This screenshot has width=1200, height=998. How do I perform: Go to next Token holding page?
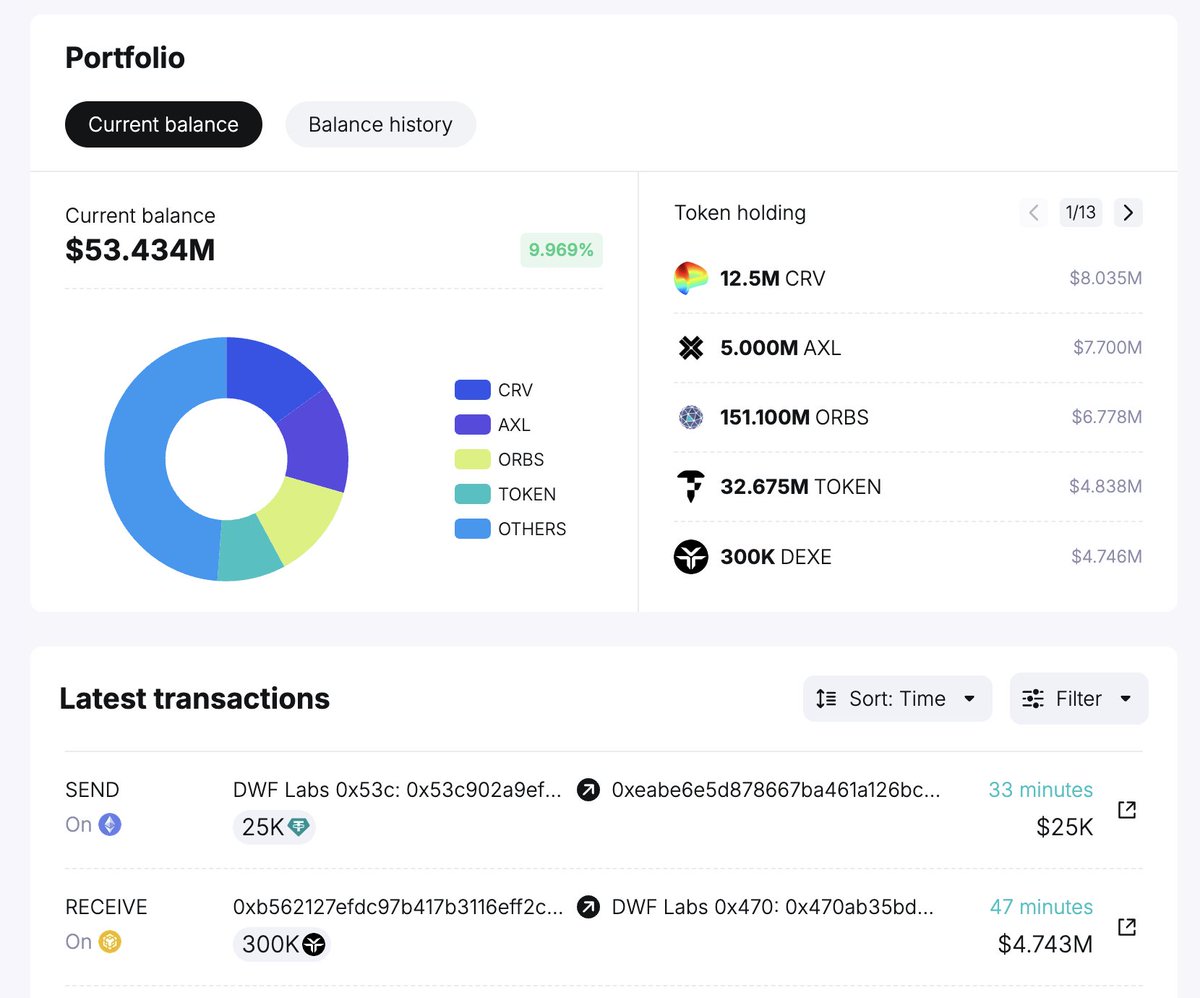(1128, 212)
